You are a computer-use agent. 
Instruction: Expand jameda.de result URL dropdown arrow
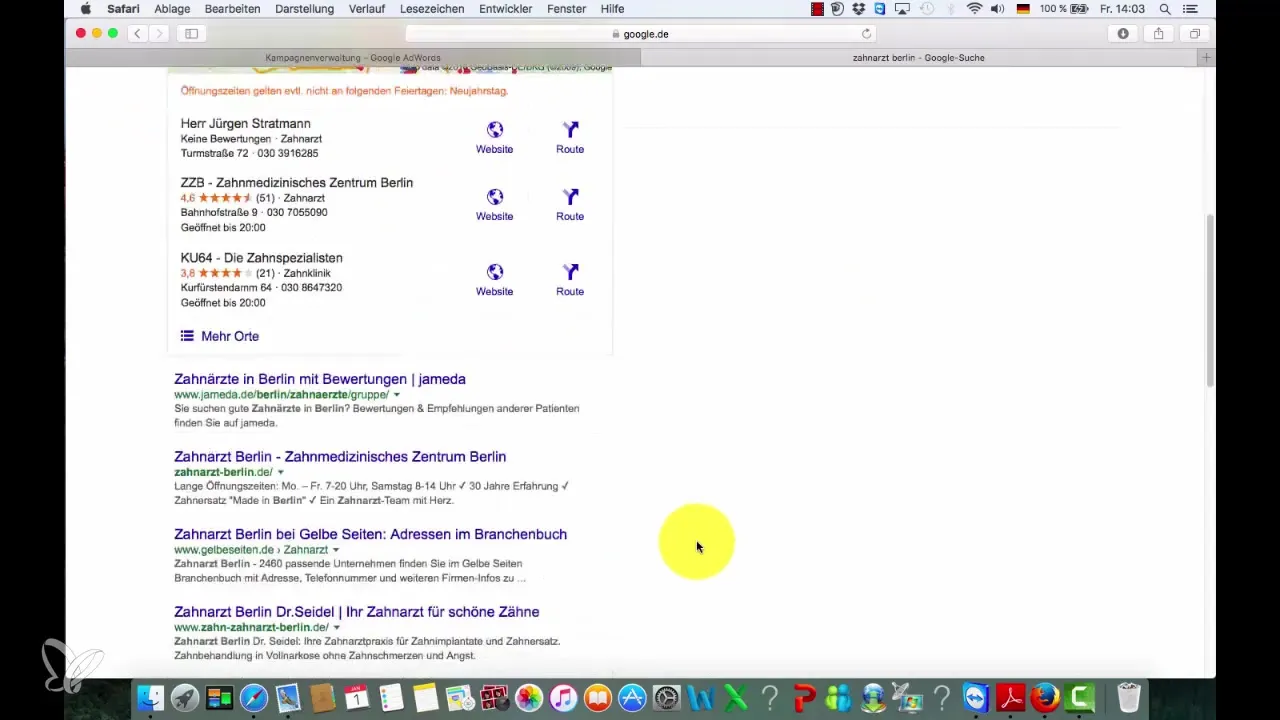click(x=397, y=395)
